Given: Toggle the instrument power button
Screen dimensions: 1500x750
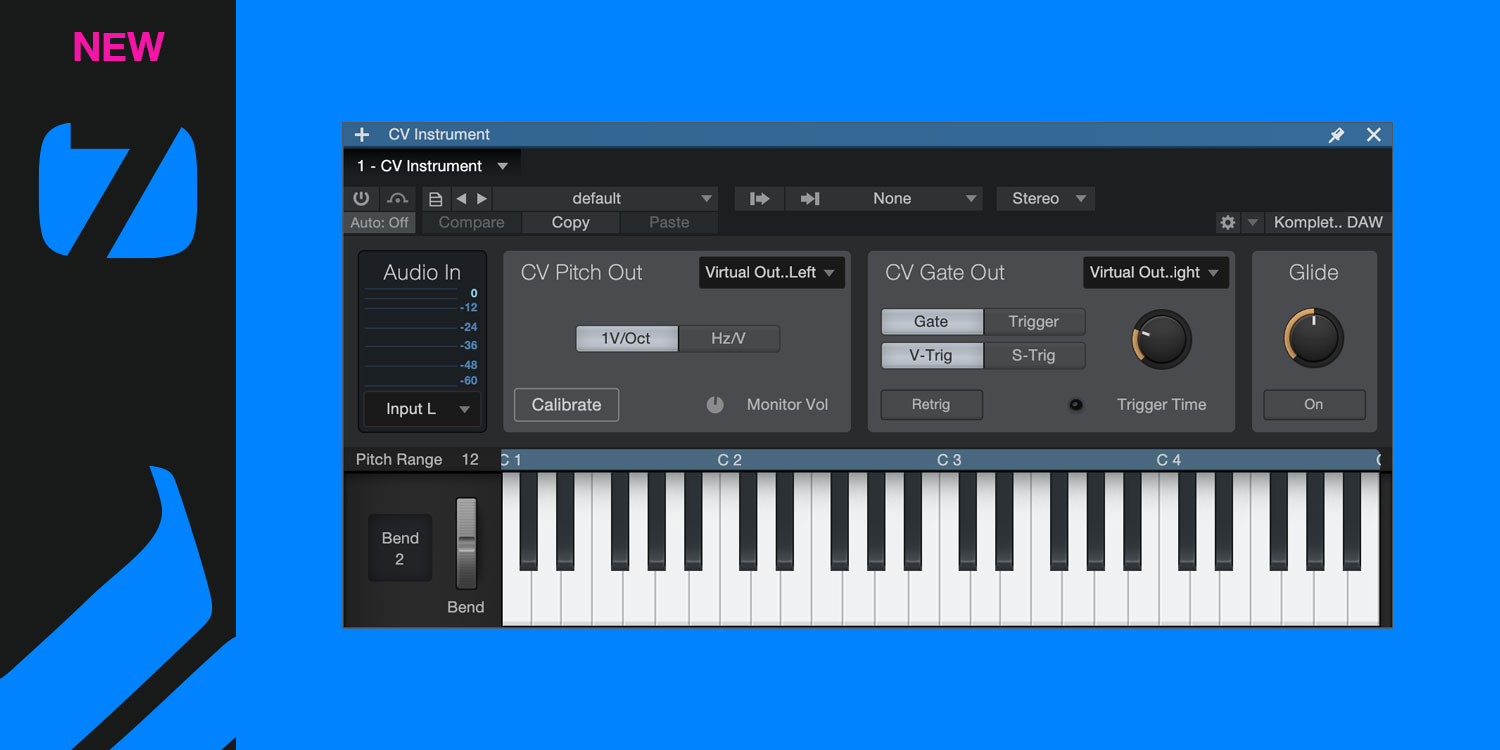Looking at the screenshot, I should click(361, 198).
